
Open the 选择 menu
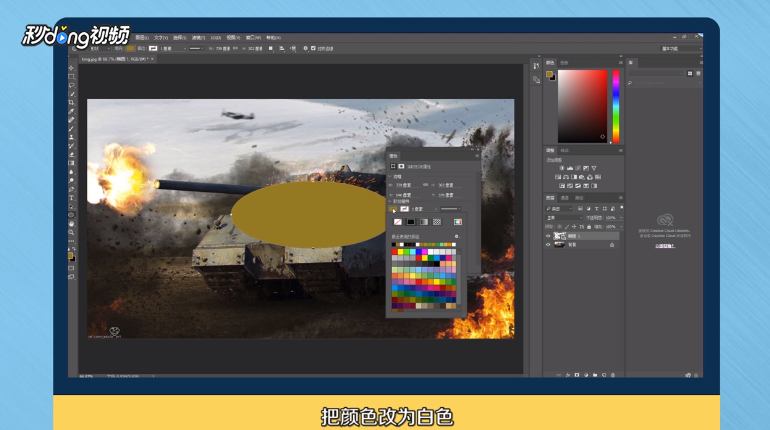click(179, 38)
